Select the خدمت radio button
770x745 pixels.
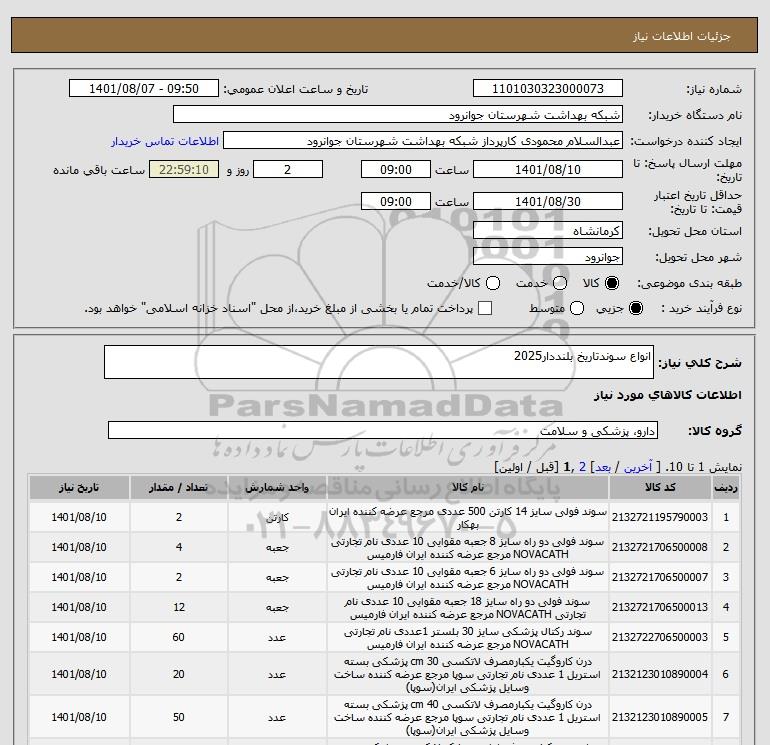[x=560, y=283]
